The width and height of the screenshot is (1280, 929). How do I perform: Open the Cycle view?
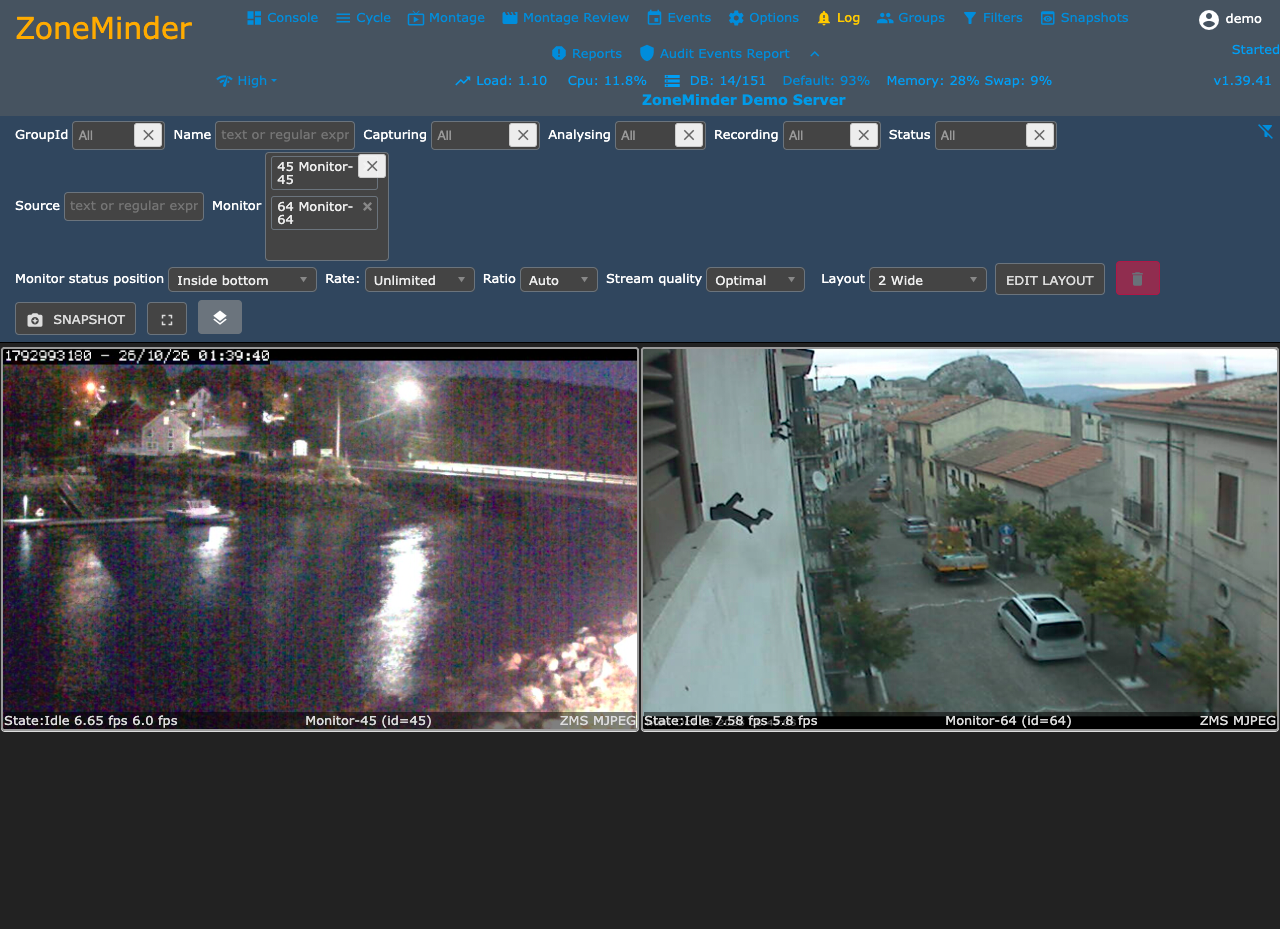click(x=363, y=17)
